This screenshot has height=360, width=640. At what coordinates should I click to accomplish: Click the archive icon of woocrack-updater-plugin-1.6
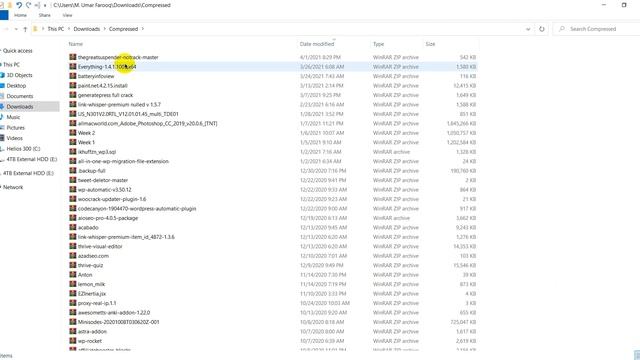click(73, 199)
